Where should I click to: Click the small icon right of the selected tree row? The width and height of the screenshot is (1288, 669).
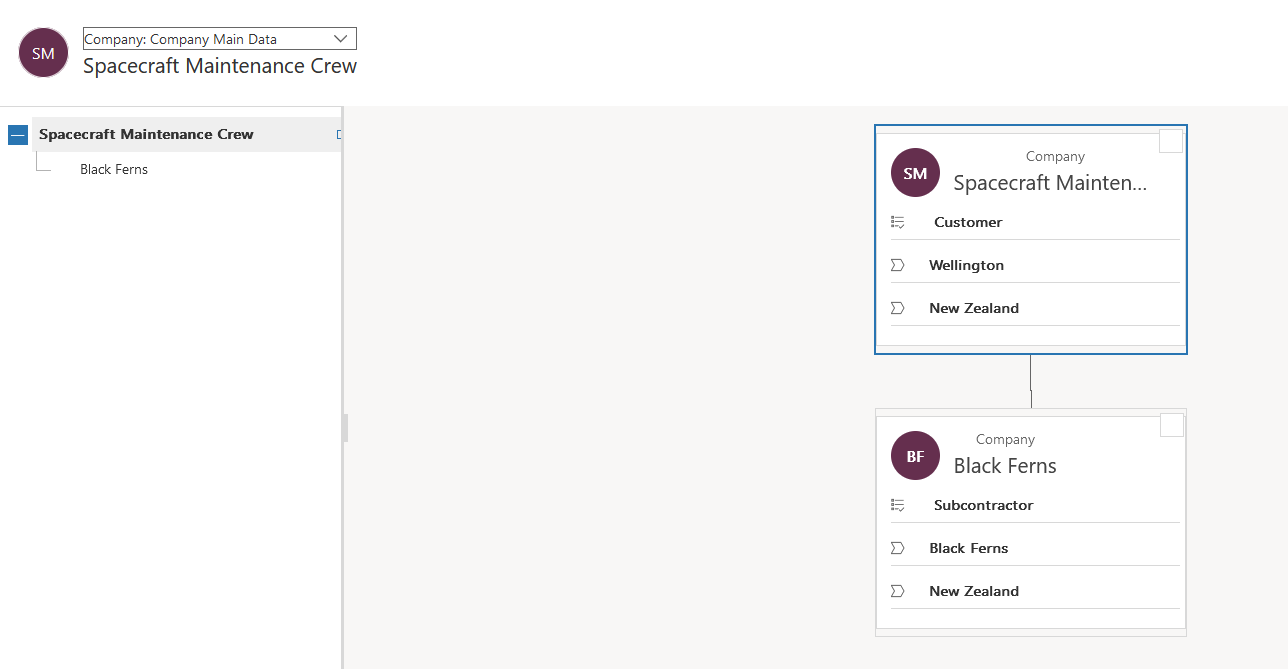(x=339, y=134)
